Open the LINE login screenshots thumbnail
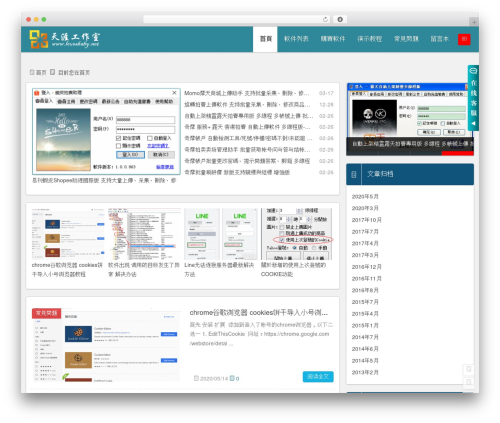The width and height of the screenshot is (500, 423). (x=220, y=234)
